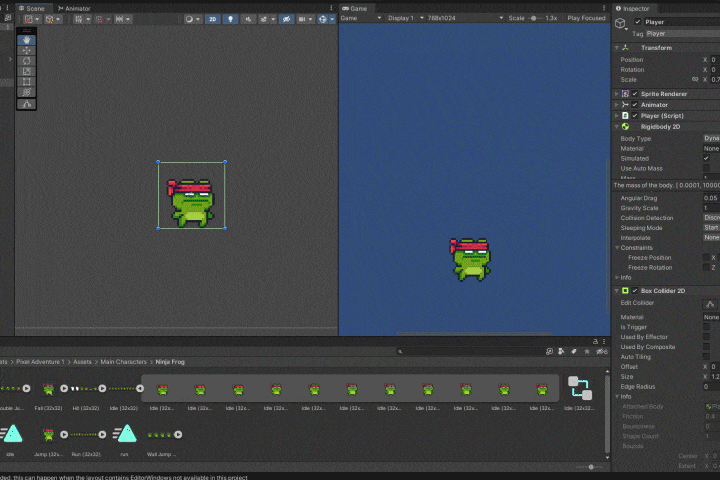Collapse the Transform component
720x480 pixels.
[617, 48]
